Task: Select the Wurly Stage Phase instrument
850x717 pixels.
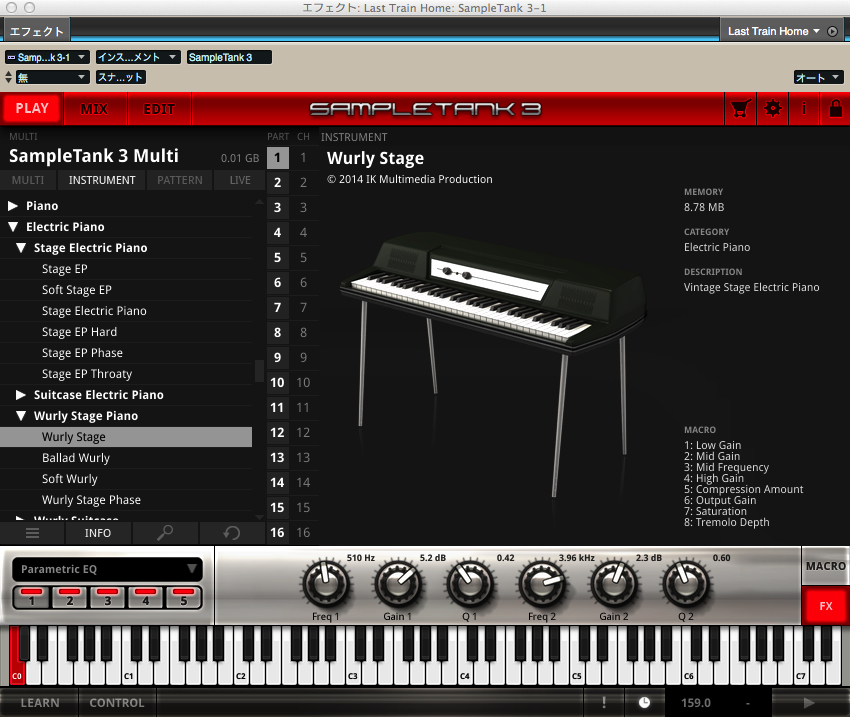Action: pyautogui.click(x=126, y=500)
